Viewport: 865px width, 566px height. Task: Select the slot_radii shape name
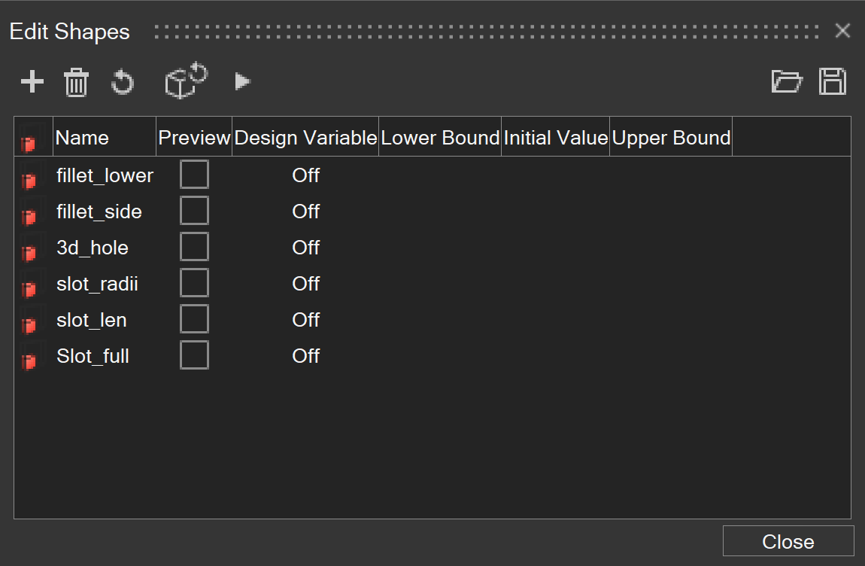97,284
